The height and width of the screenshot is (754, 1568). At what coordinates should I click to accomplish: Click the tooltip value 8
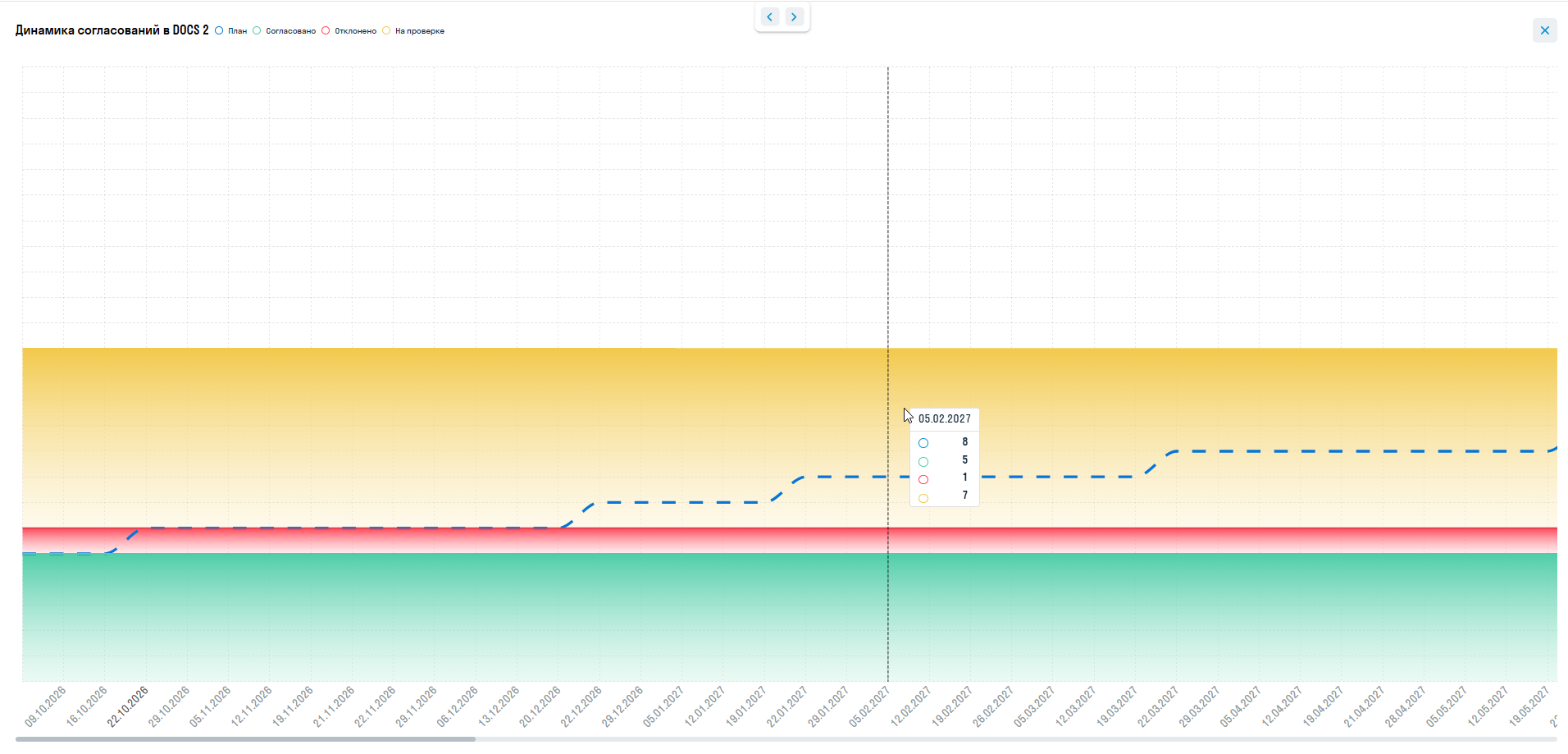pyautogui.click(x=965, y=442)
